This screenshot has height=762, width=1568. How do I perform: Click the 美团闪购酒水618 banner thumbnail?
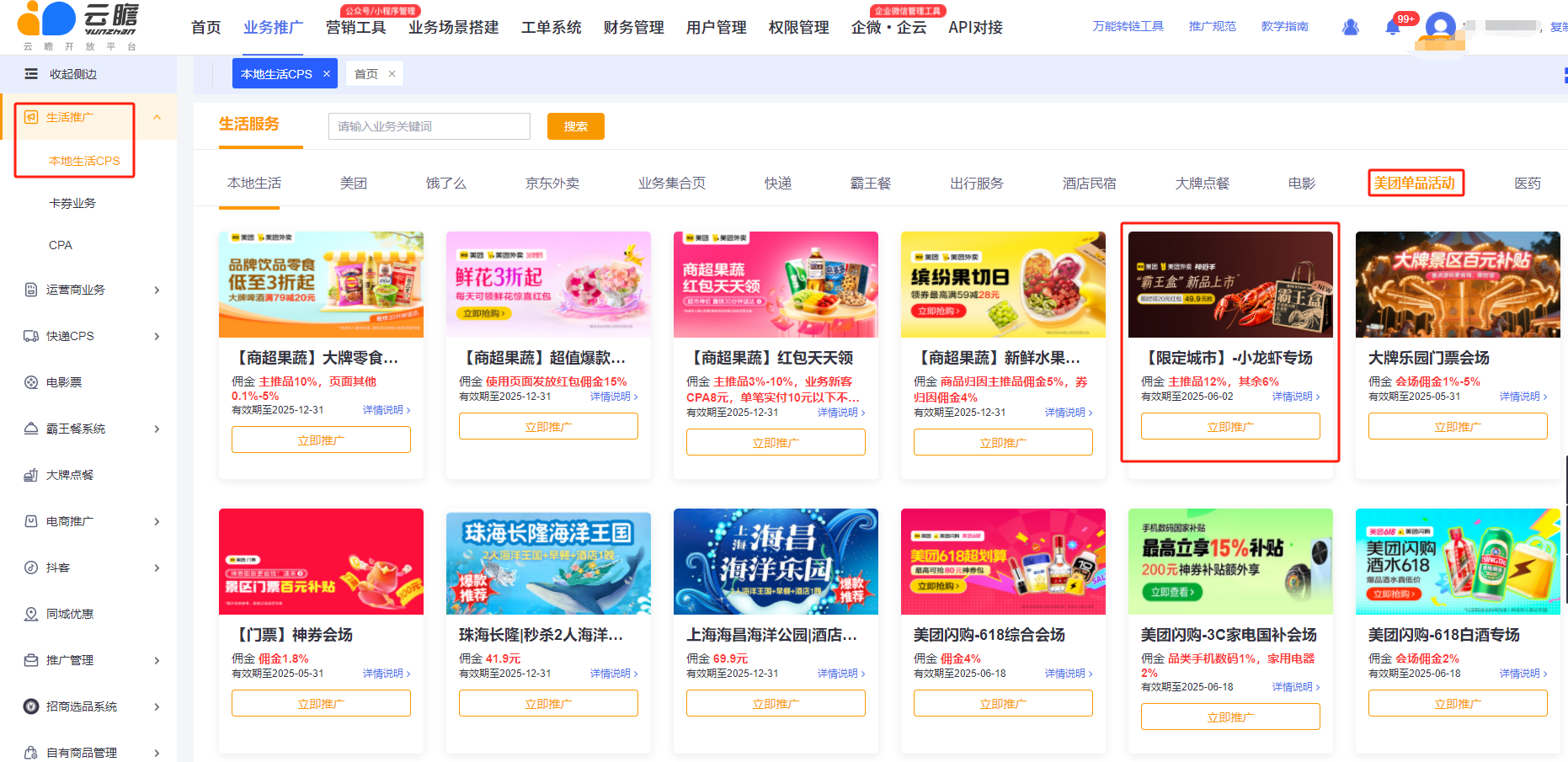pyautogui.click(x=1458, y=562)
